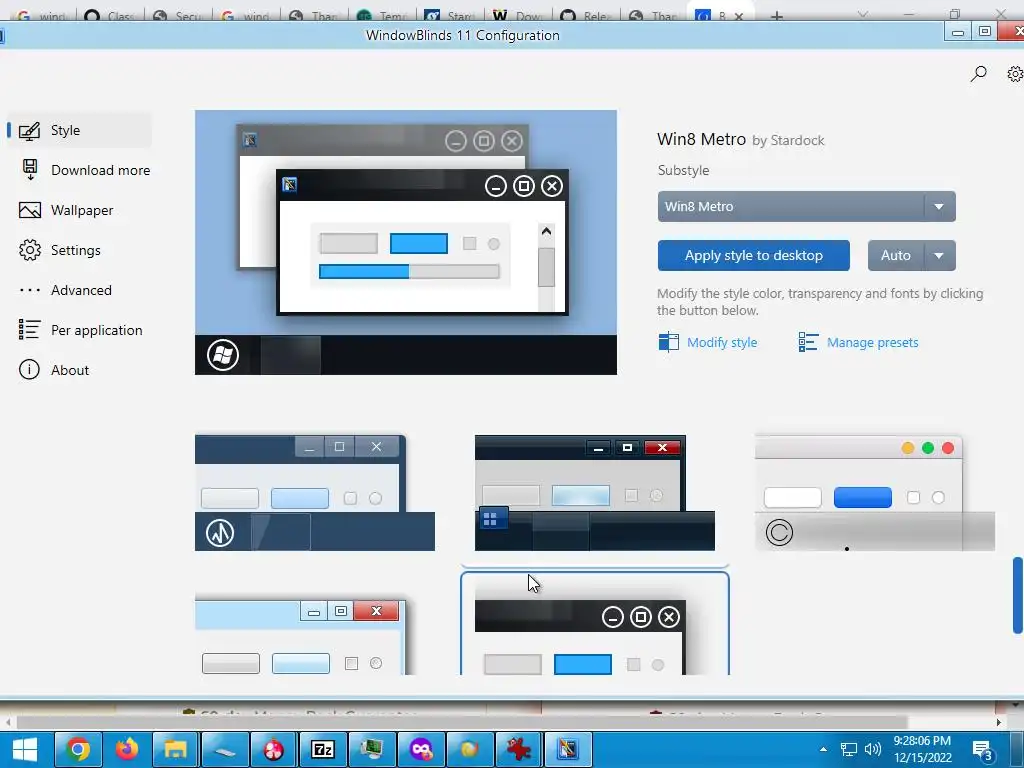Viewport: 1024px width, 768px height.
Task: Click the vertical scrollbar thumb of style list
Action: [1017, 595]
